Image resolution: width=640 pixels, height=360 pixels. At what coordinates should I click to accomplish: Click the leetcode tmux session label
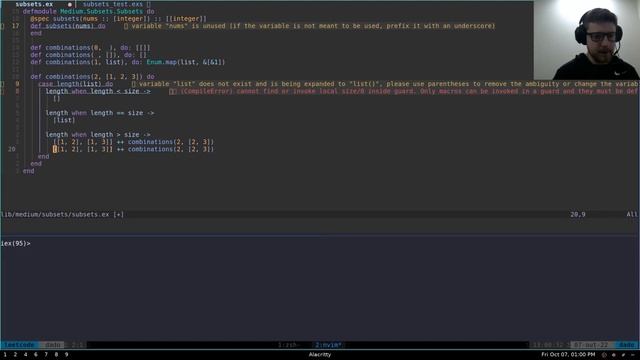tap(20, 345)
